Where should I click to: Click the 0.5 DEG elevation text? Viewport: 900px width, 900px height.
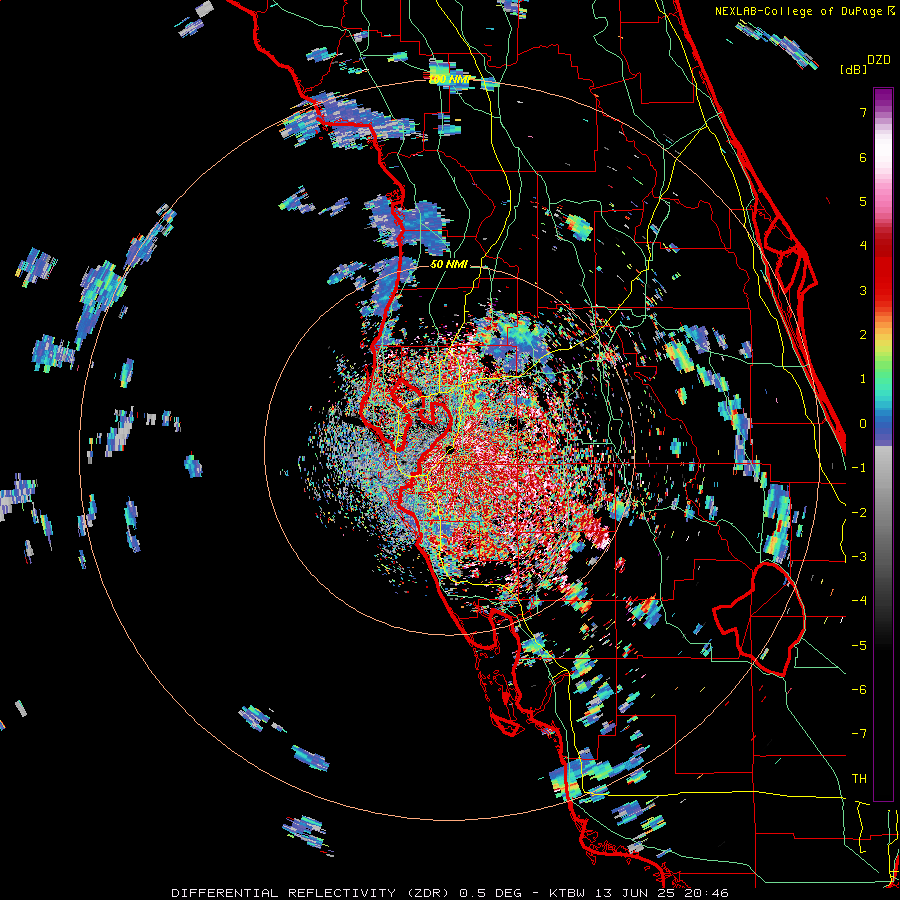pos(490,893)
